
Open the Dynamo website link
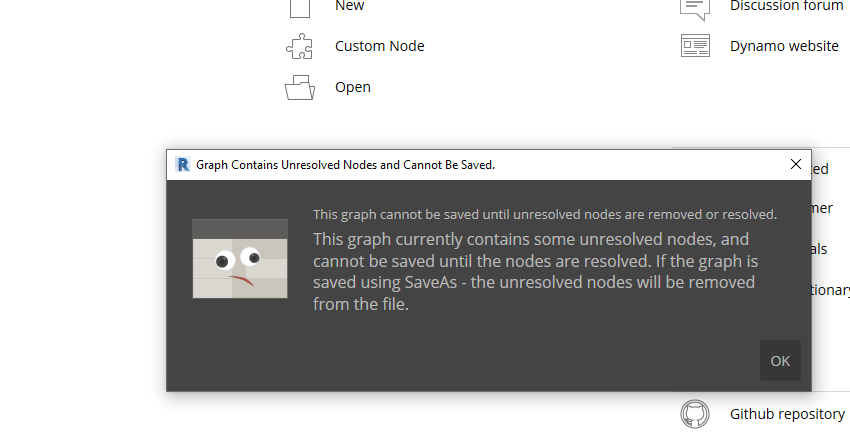784,46
